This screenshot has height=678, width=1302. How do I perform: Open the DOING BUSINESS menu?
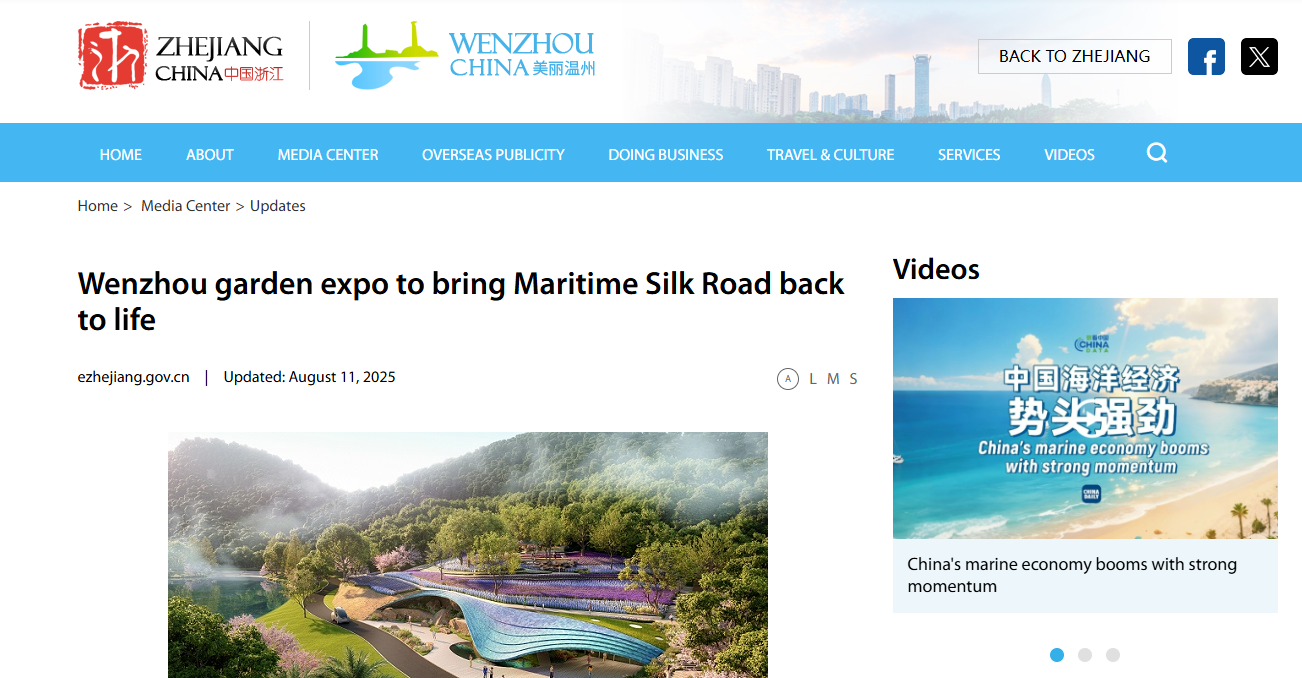(x=666, y=155)
